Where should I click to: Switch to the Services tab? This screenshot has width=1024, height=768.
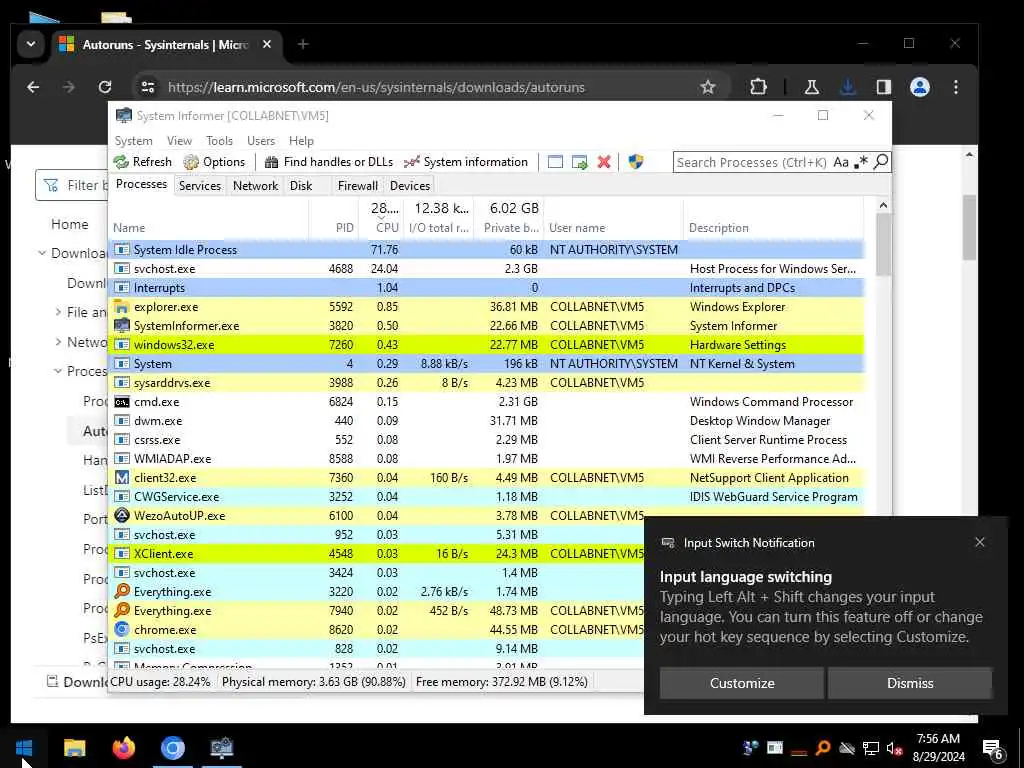[x=200, y=185]
